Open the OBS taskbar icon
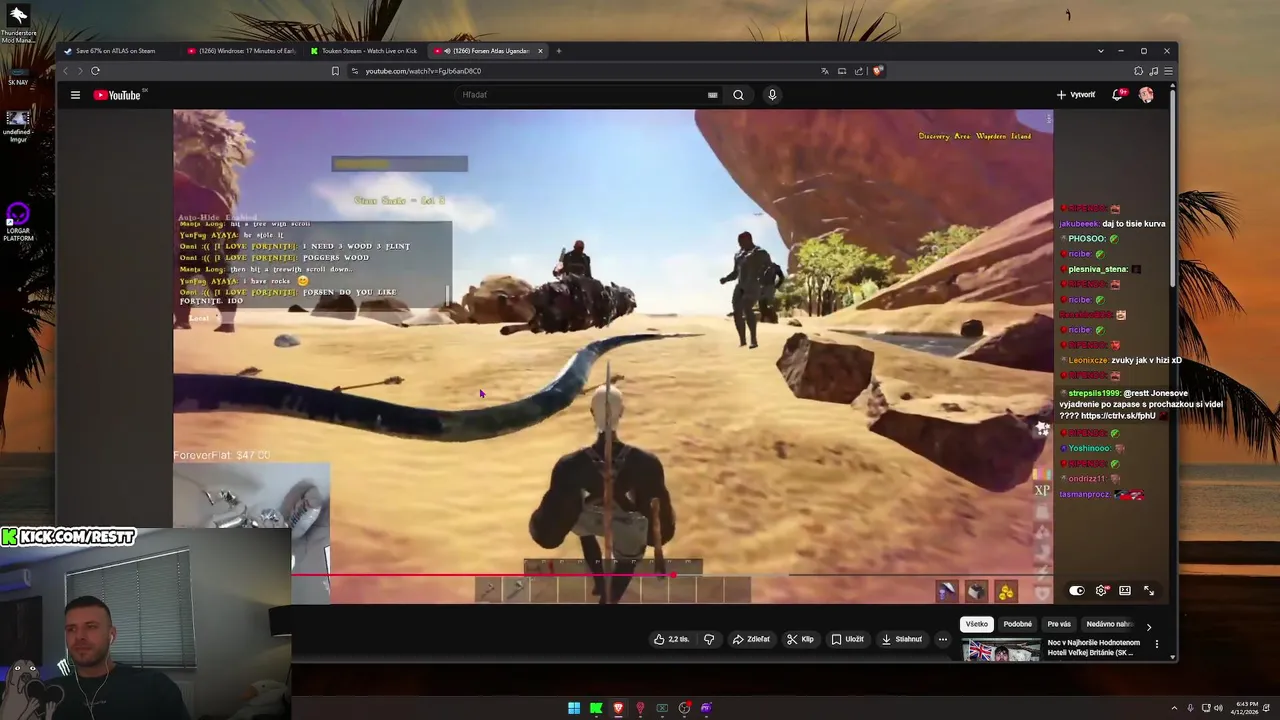Image resolution: width=1280 pixels, height=720 pixels. pos(684,708)
